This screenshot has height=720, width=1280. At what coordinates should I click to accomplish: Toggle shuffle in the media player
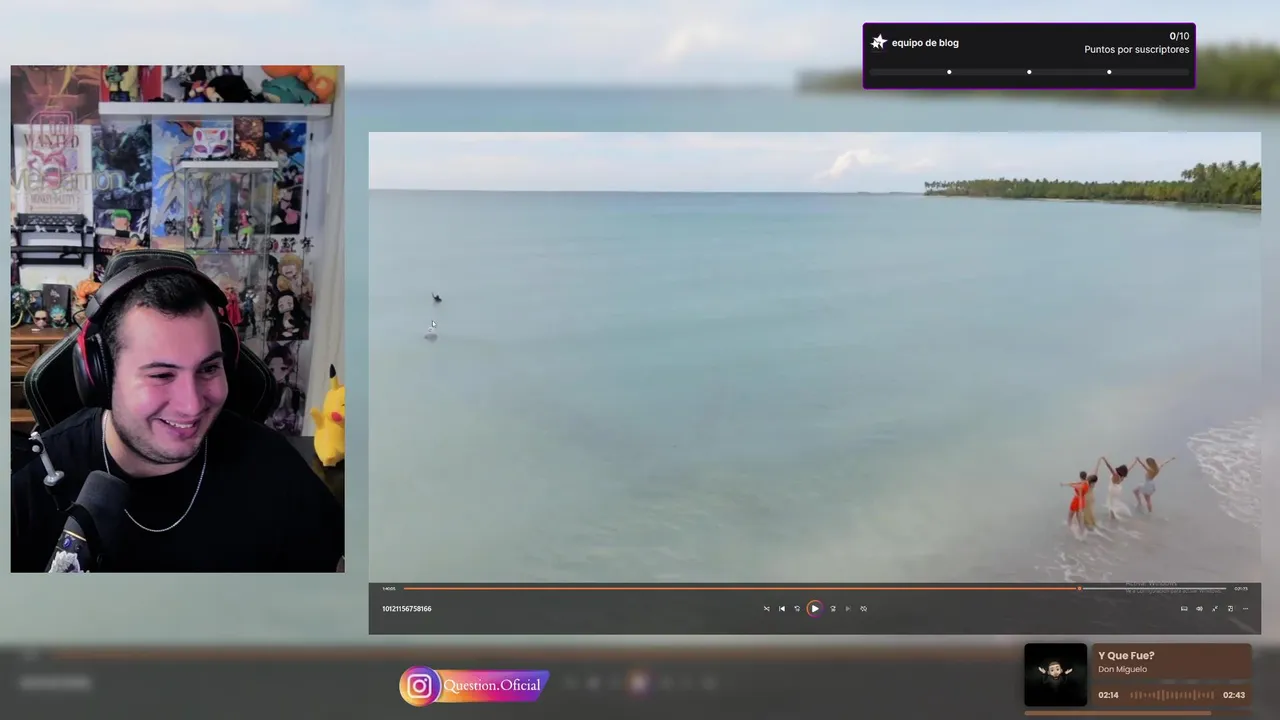[767, 608]
